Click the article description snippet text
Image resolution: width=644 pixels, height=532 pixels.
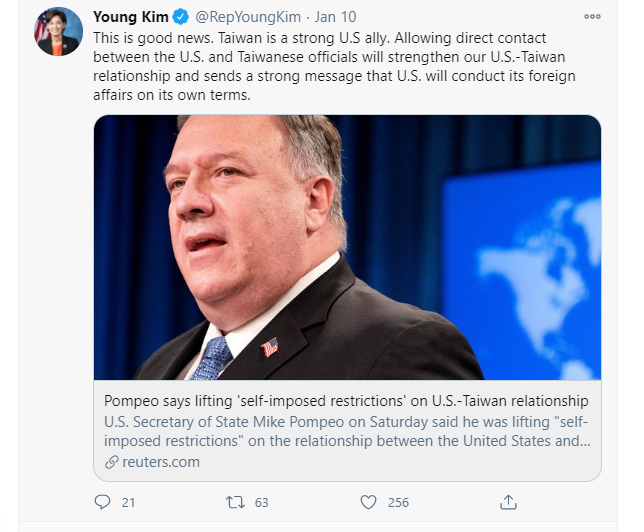click(x=347, y=431)
